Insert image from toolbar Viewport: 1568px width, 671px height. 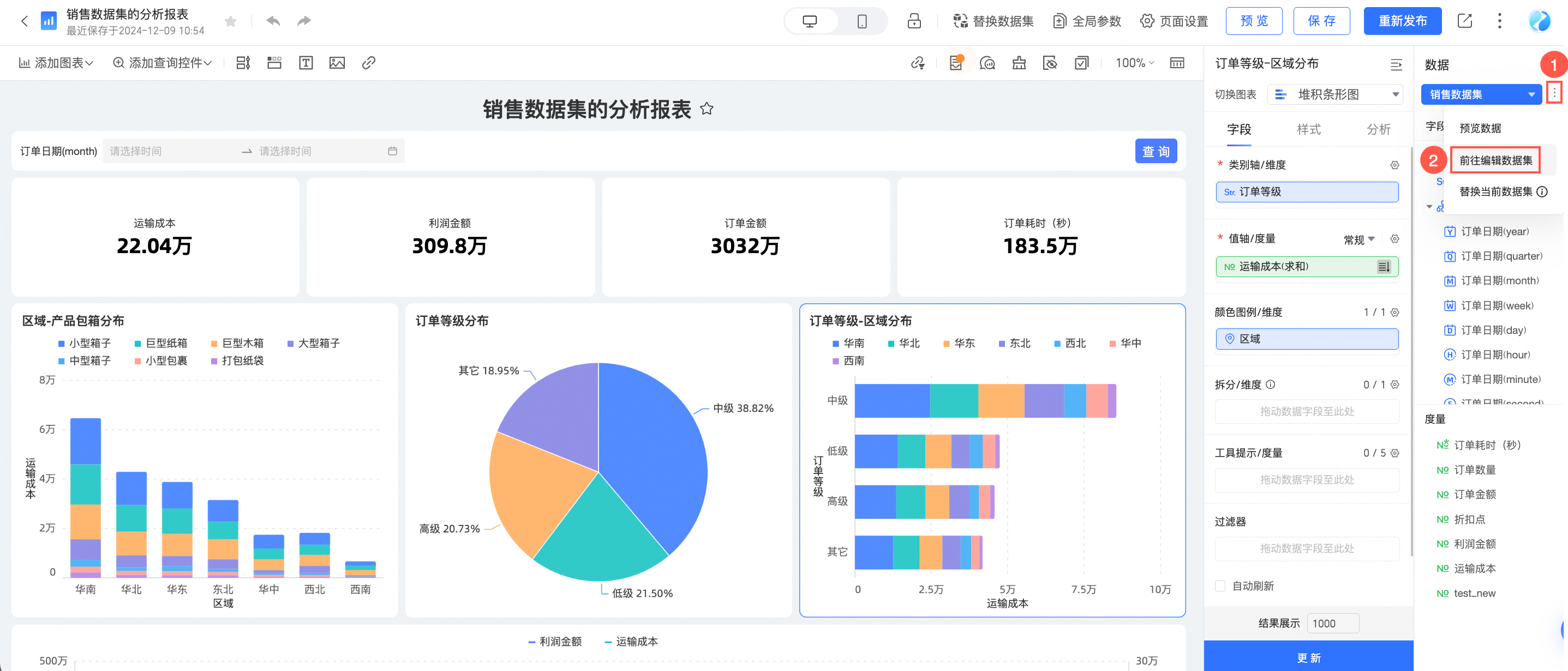pyautogui.click(x=337, y=63)
